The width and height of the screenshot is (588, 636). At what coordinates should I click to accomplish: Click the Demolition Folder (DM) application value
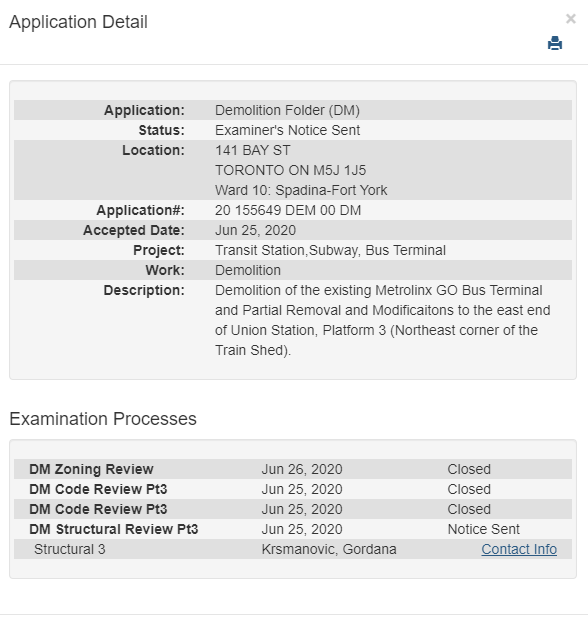(287, 110)
